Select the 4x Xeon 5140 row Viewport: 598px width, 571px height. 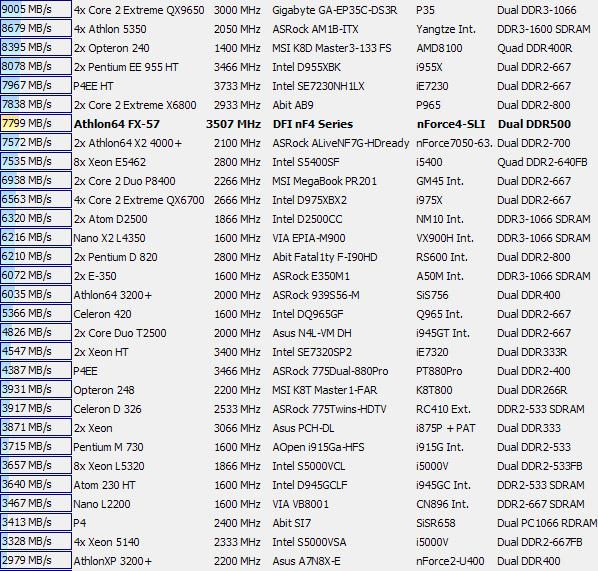point(299,543)
